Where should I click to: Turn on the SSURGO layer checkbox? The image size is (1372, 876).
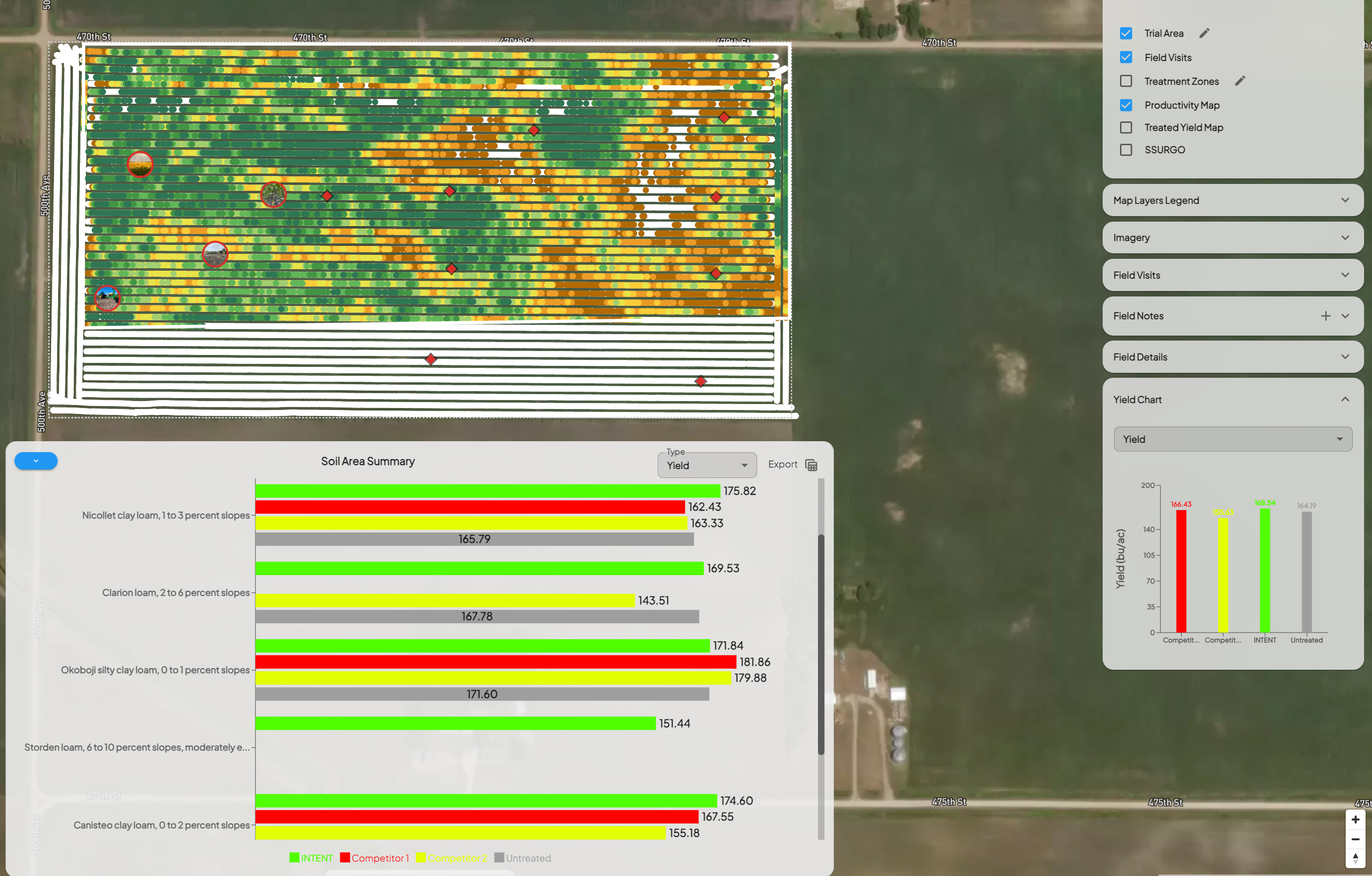click(x=1126, y=150)
